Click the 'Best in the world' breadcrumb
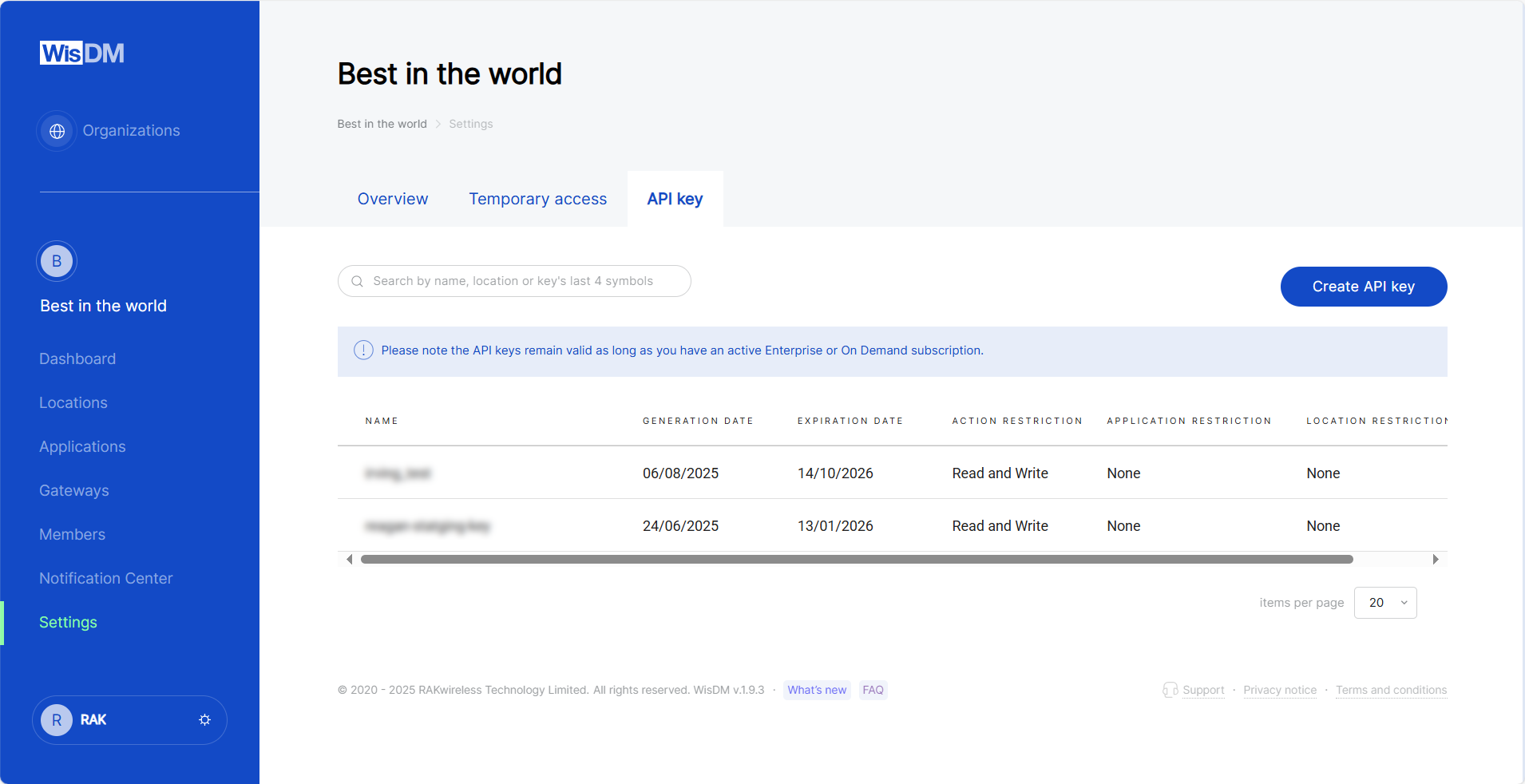 click(382, 124)
